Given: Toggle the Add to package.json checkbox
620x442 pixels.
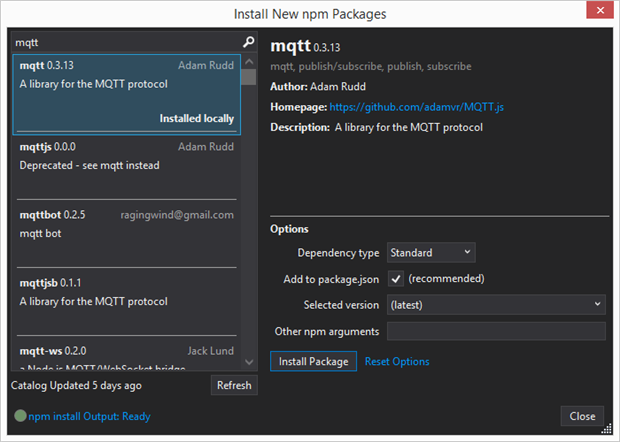Looking at the screenshot, I should point(396,278).
